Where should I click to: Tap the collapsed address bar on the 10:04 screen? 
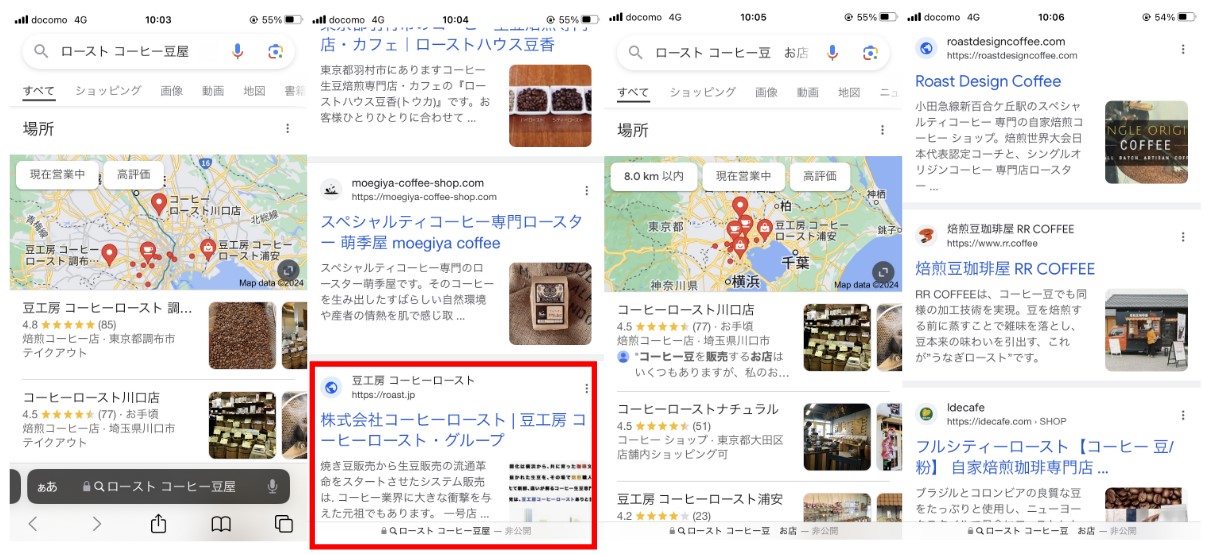tap(455, 531)
